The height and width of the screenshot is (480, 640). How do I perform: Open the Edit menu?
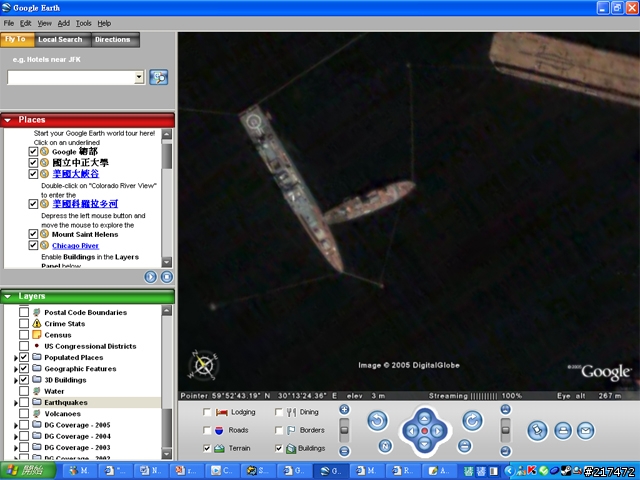26,23
